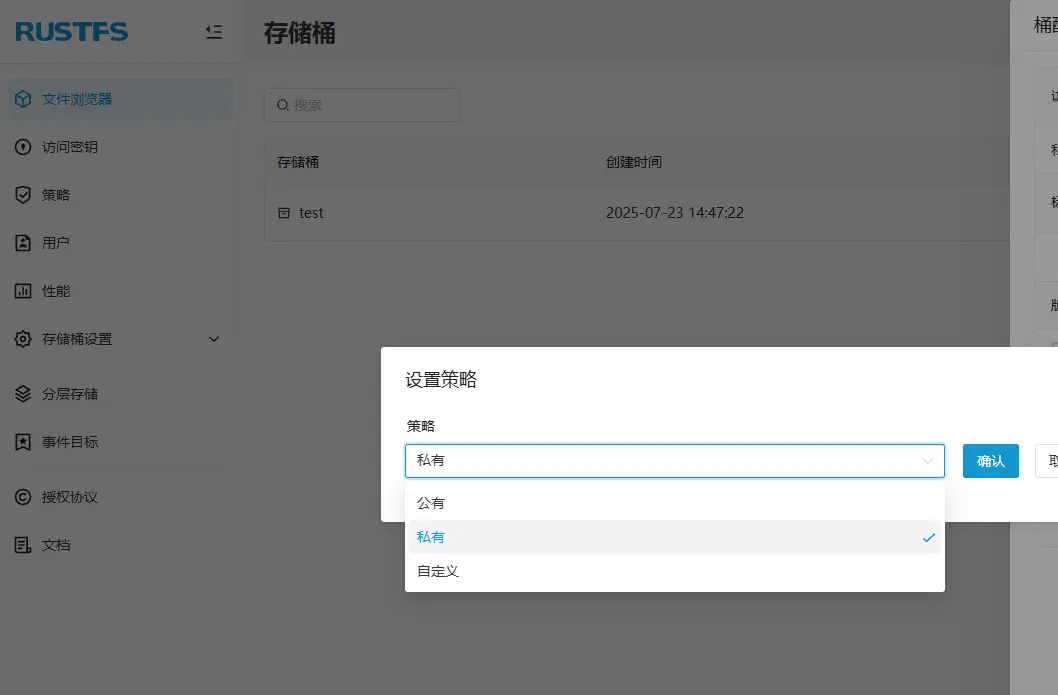Click the 用户 users sidebar icon
Screen dimensions: 1058x695
pyautogui.click(x=23, y=242)
